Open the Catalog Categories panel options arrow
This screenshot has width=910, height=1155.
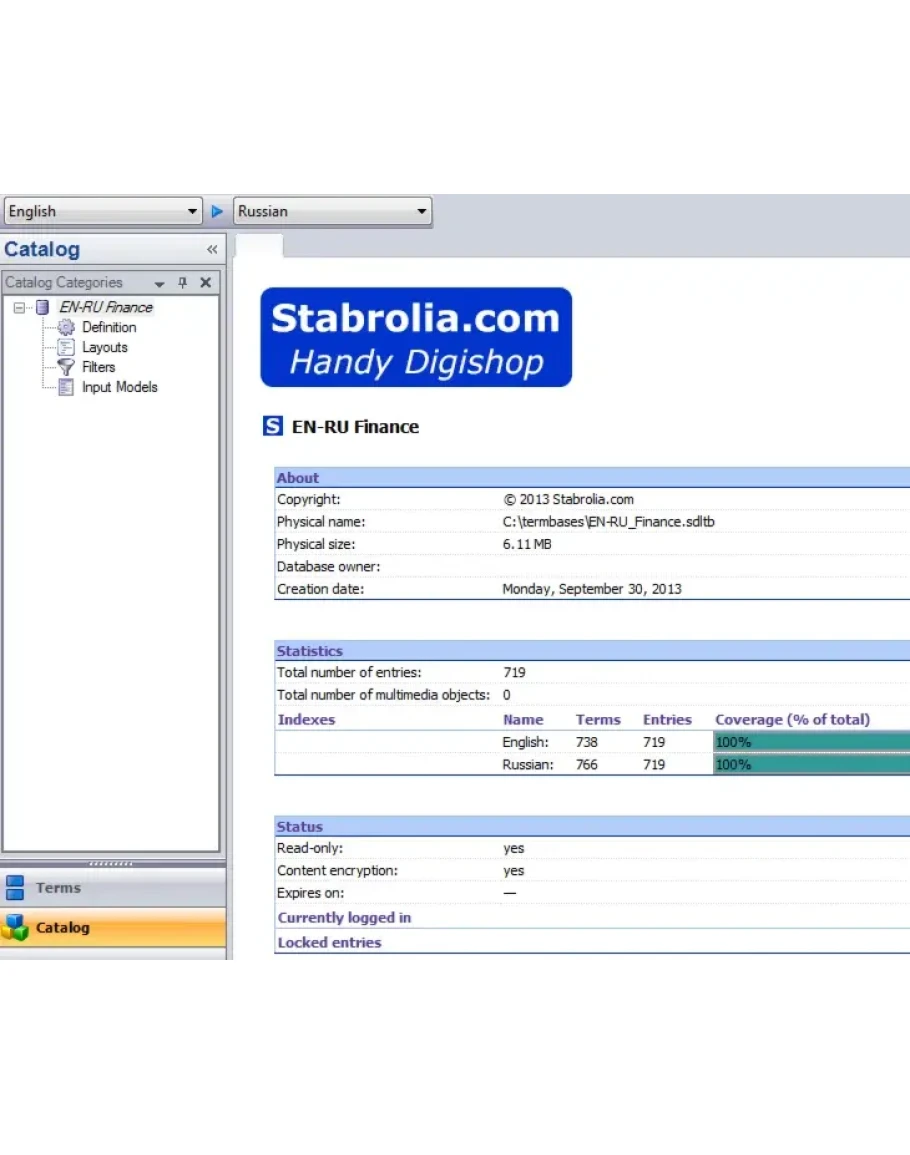pos(159,284)
